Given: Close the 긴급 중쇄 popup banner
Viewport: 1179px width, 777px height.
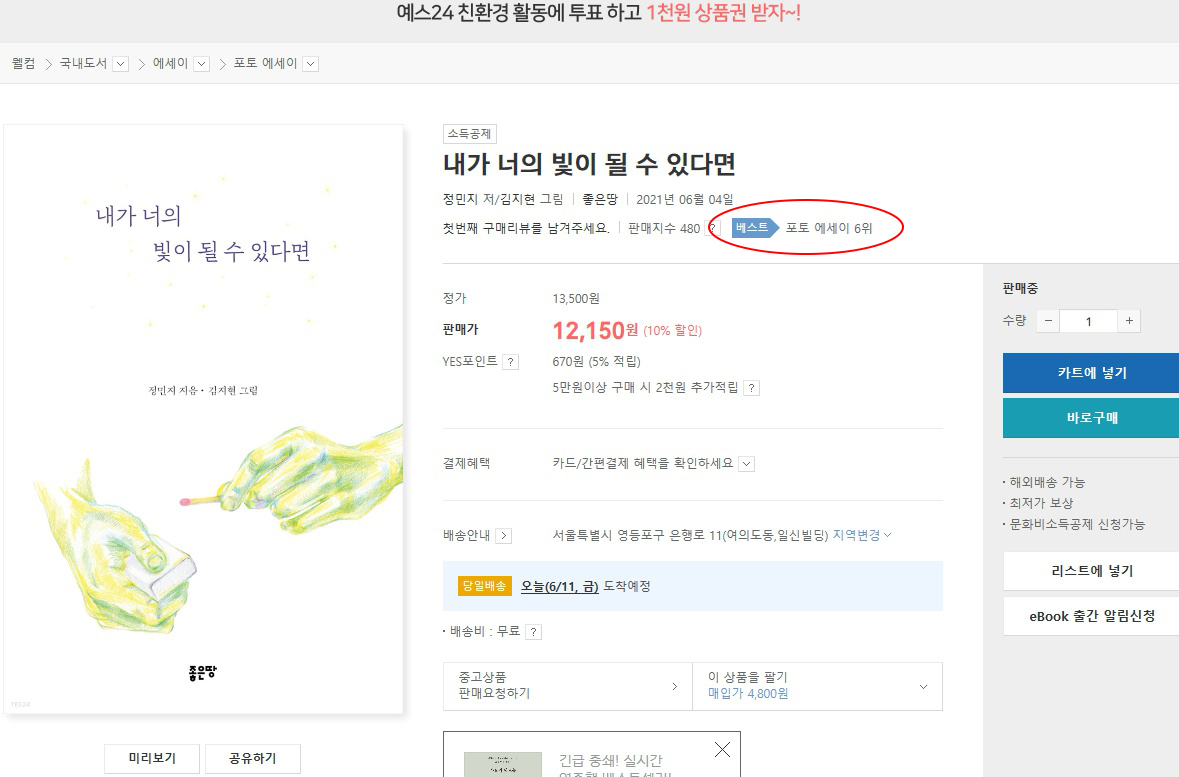Looking at the screenshot, I should [x=722, y=749].
